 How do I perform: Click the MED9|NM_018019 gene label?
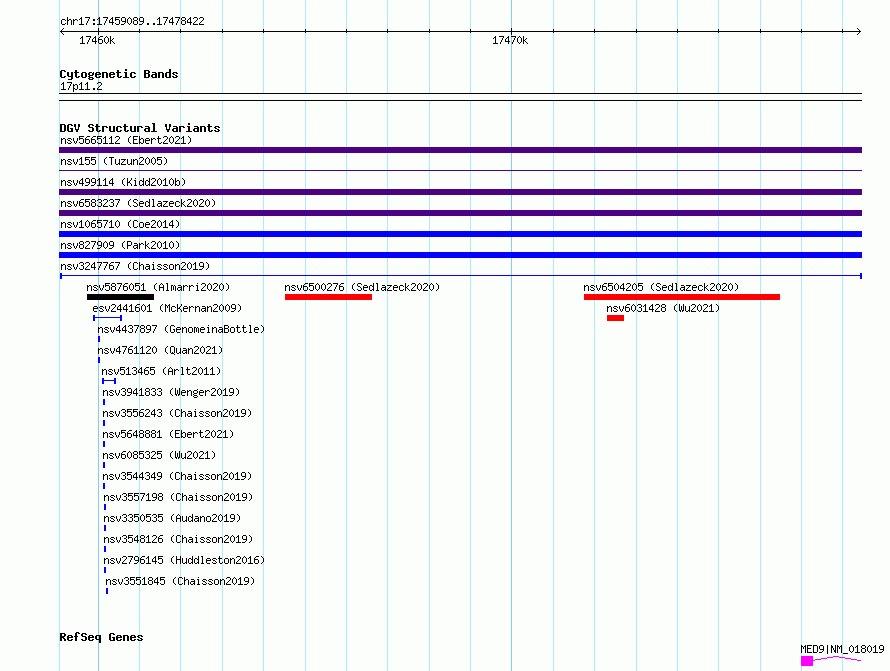pos(842,649)
